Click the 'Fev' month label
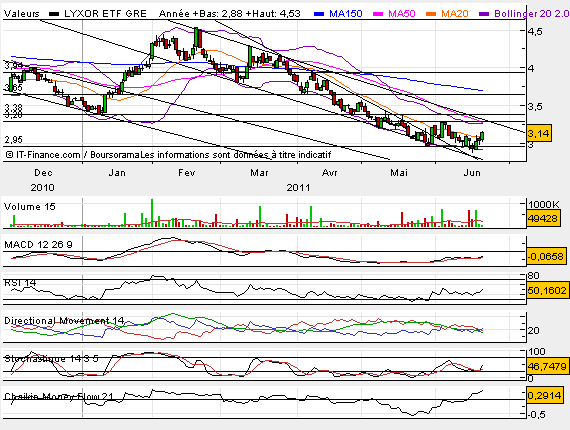Viewport: 570px width, 430px height. click(186, 173)
